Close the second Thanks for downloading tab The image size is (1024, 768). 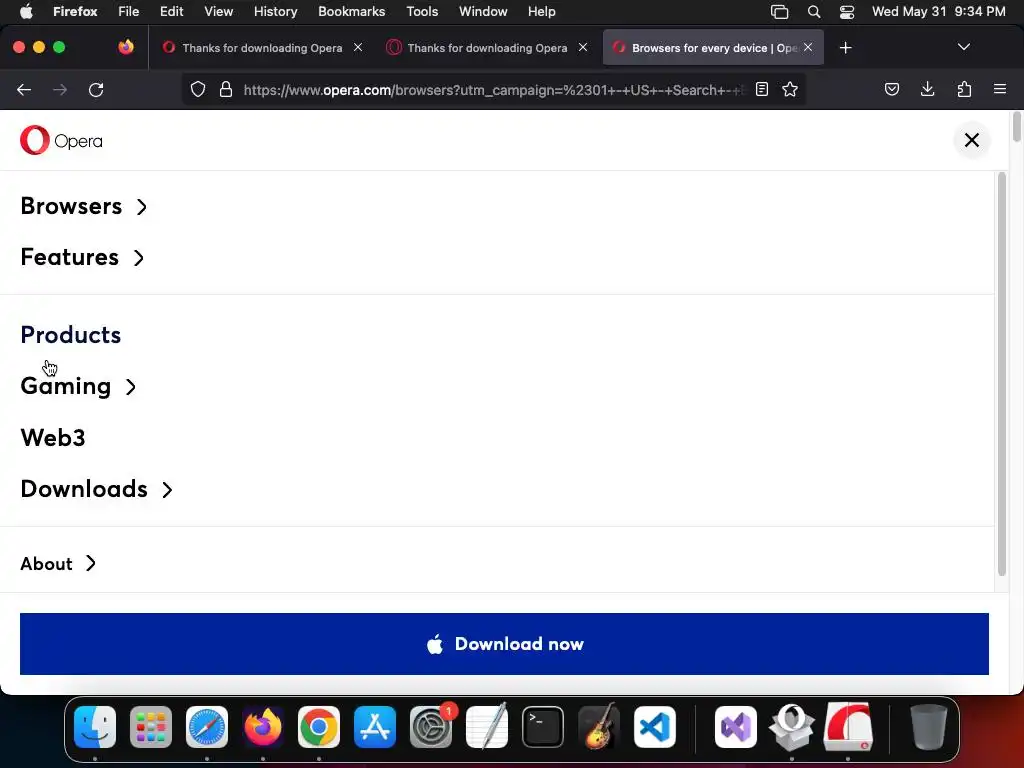coord(583,47)
